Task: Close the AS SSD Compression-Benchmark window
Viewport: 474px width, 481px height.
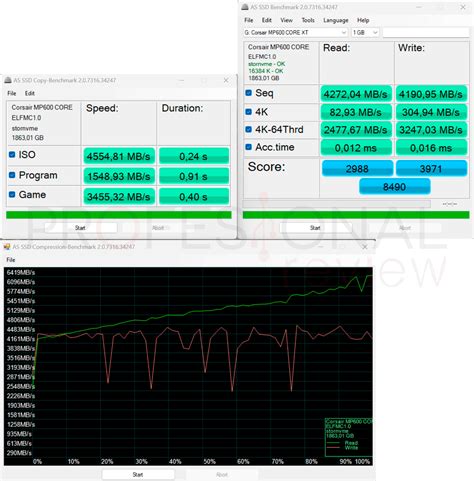Action: (x=365, y=247)
